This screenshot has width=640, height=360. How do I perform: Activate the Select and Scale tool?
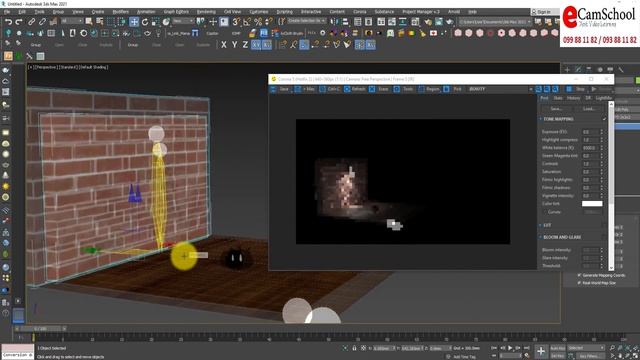click(x=156, y=22)
